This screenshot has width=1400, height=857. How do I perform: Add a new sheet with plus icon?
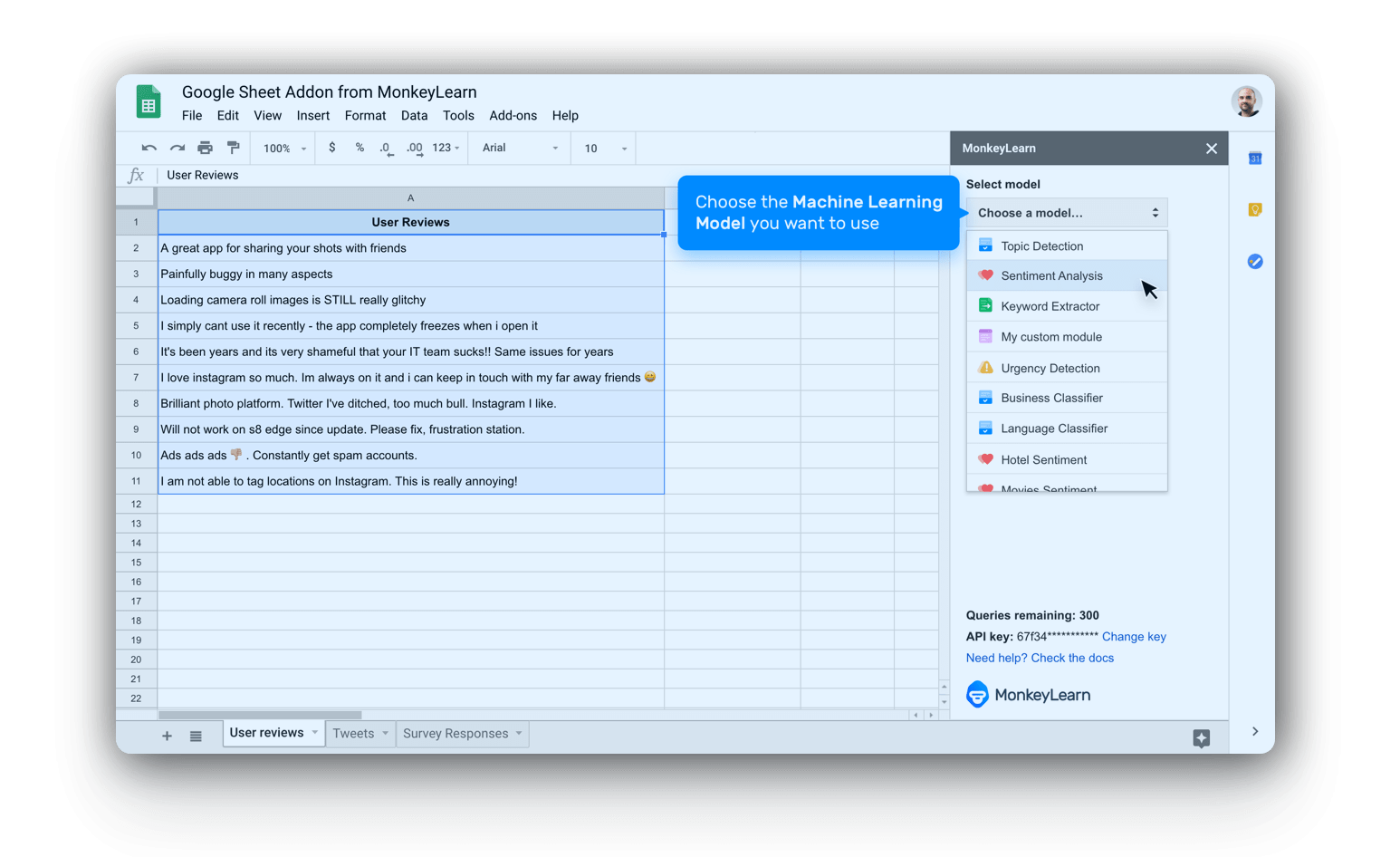(x=167, y=736)
